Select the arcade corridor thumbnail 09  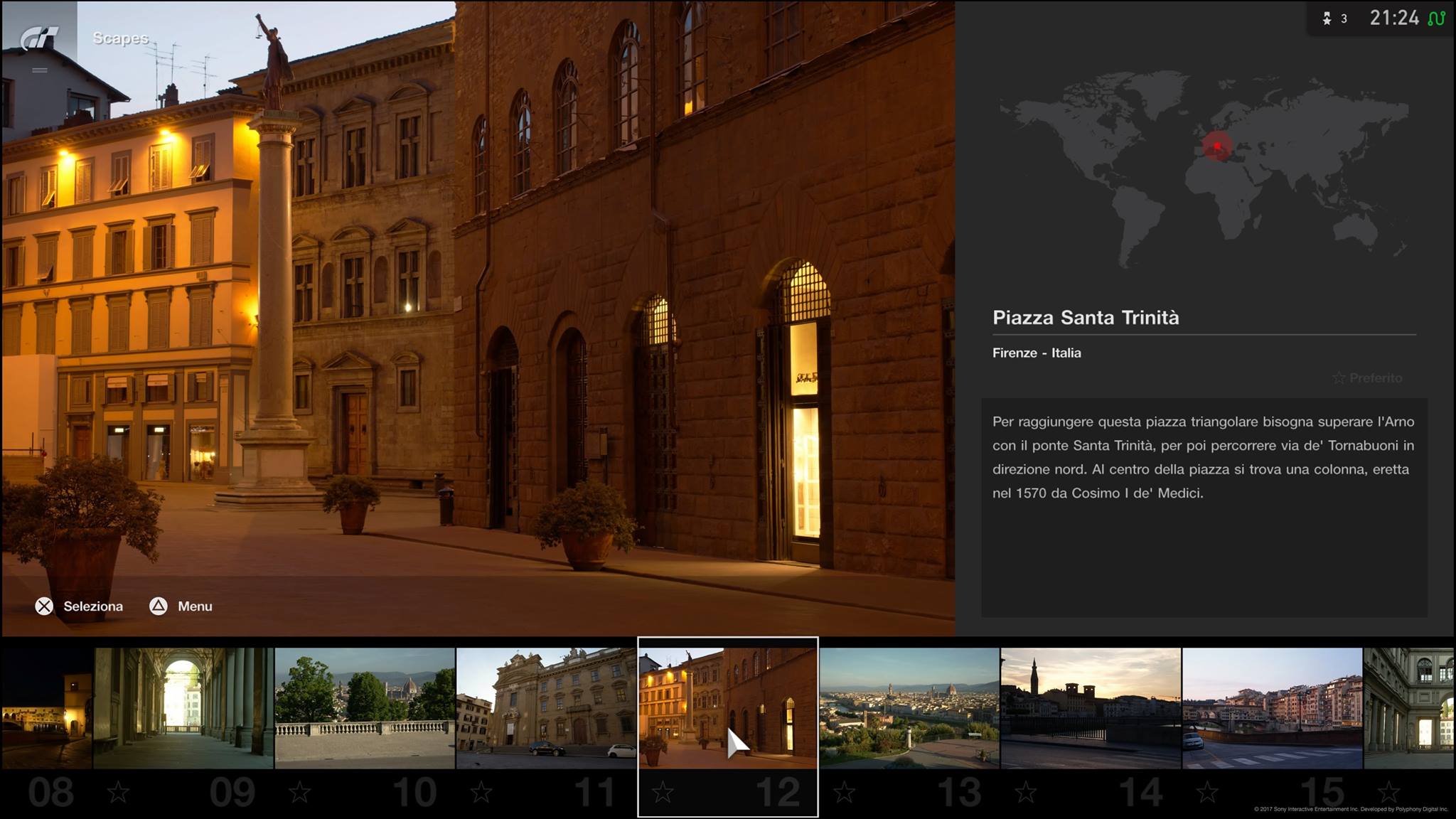click(x=183, y=707)
